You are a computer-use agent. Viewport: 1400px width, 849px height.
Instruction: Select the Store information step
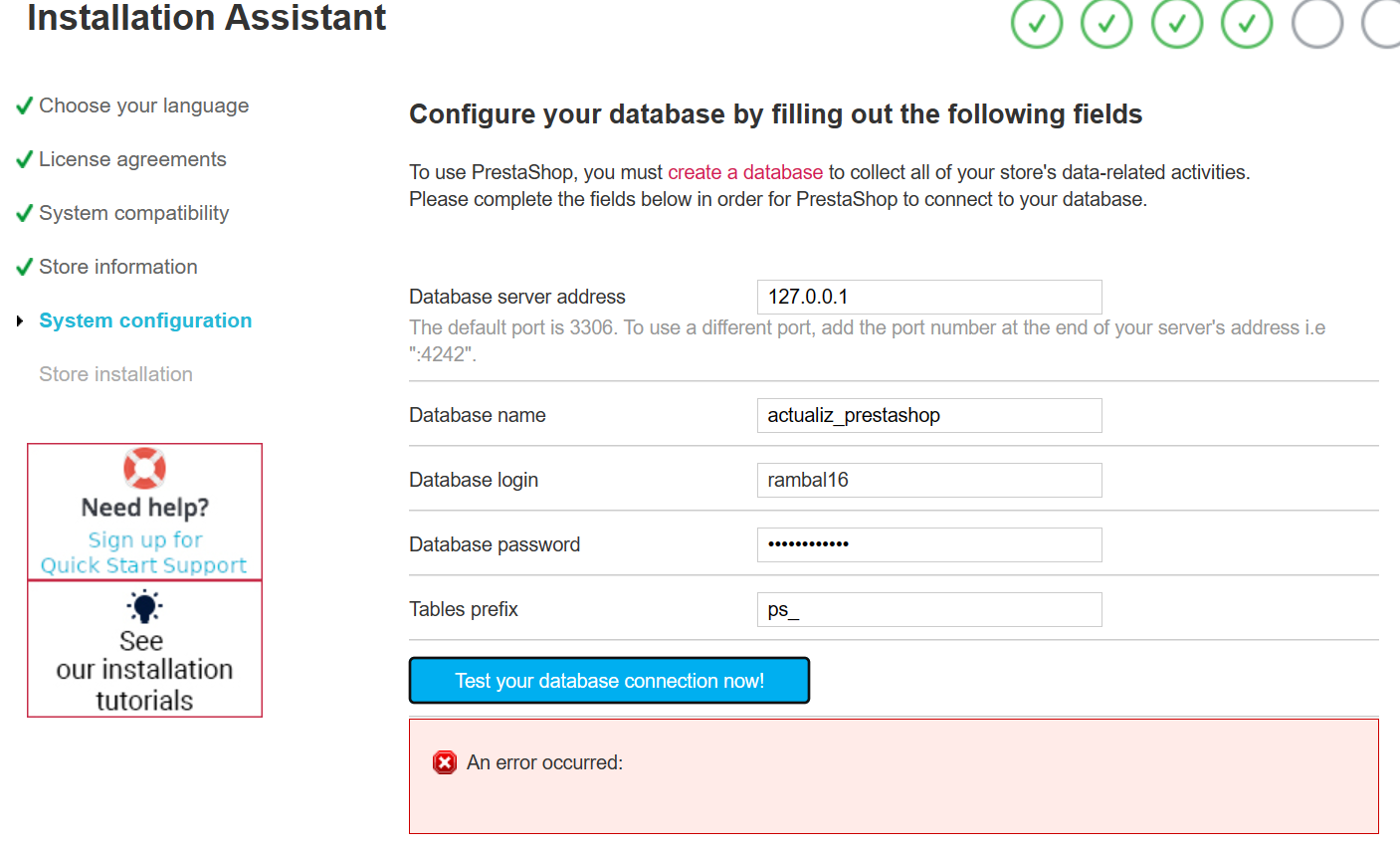(x=117, y=267)
